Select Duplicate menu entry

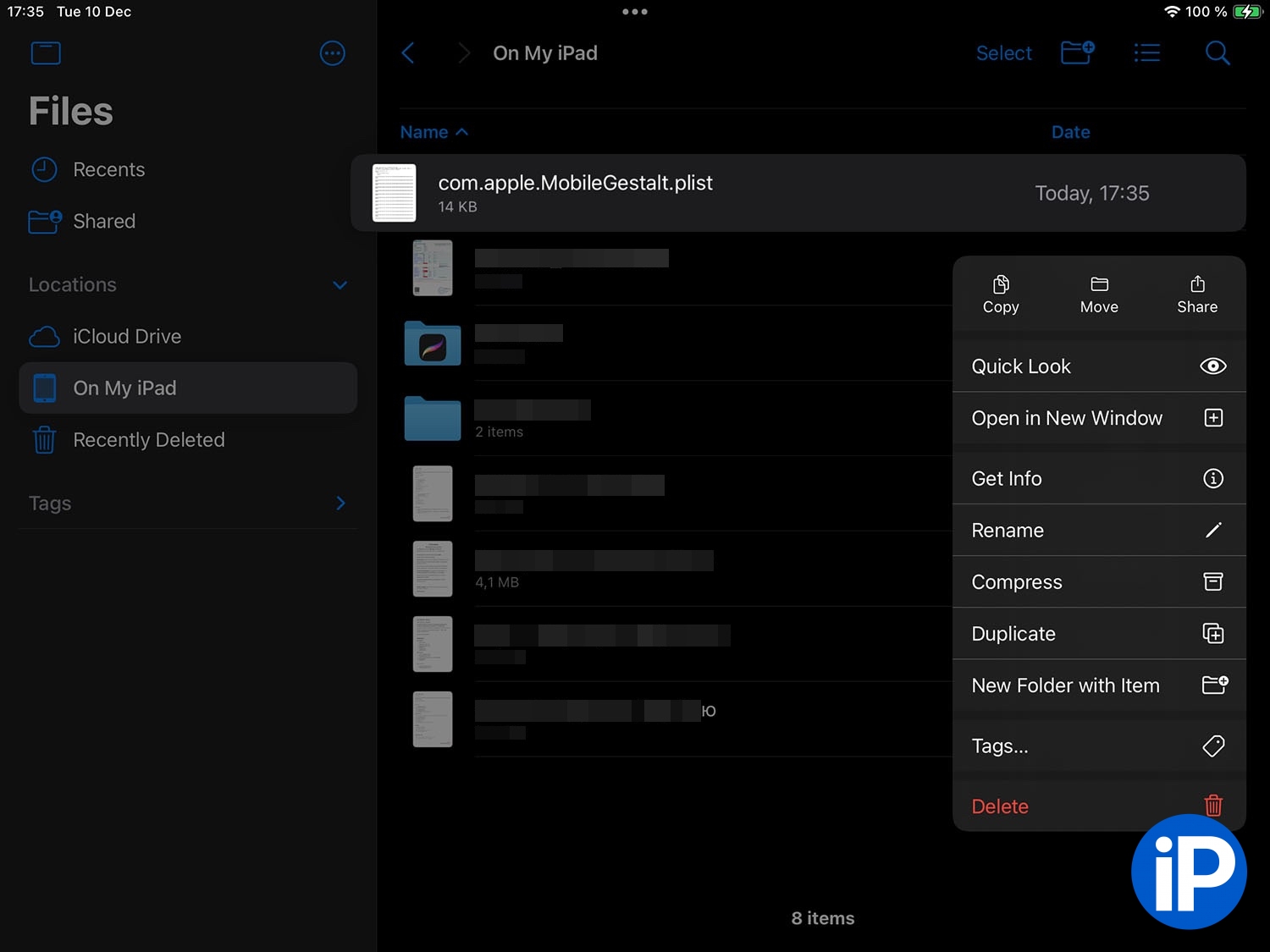(x=1099, y=634)
